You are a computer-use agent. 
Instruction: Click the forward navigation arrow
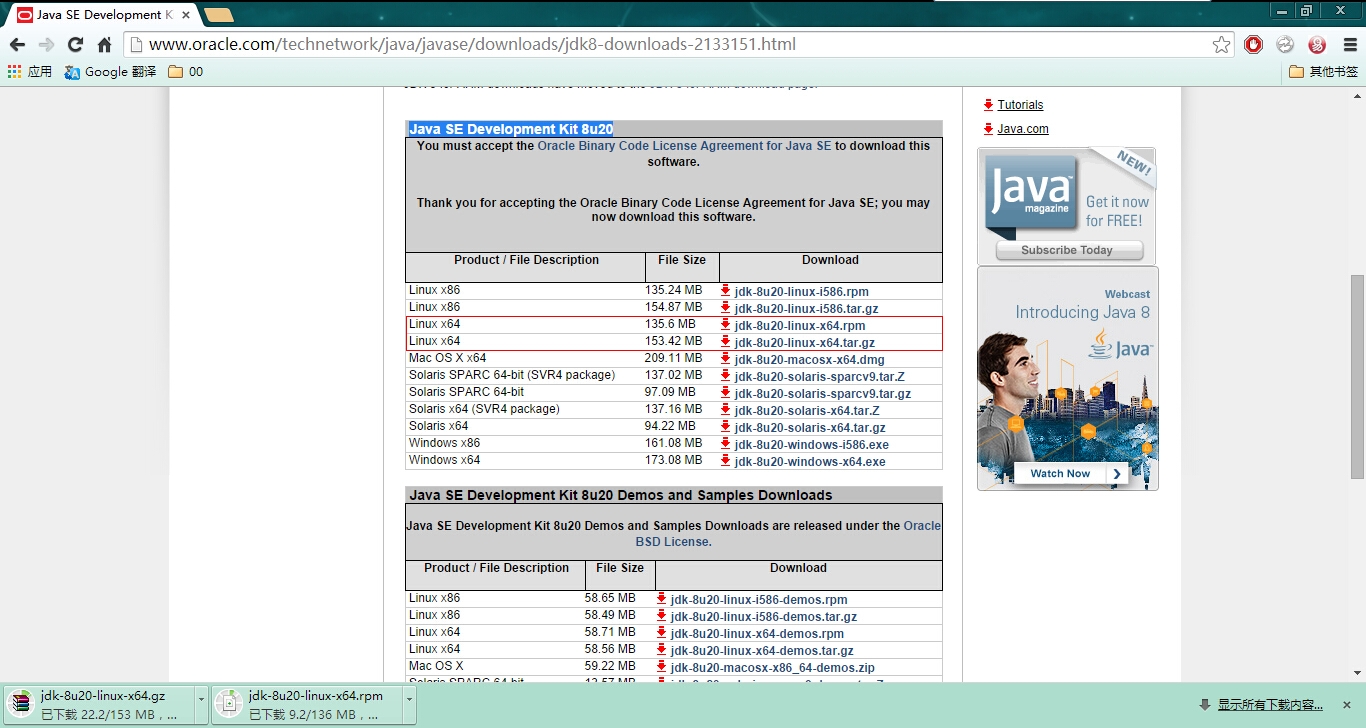point(46,44)
